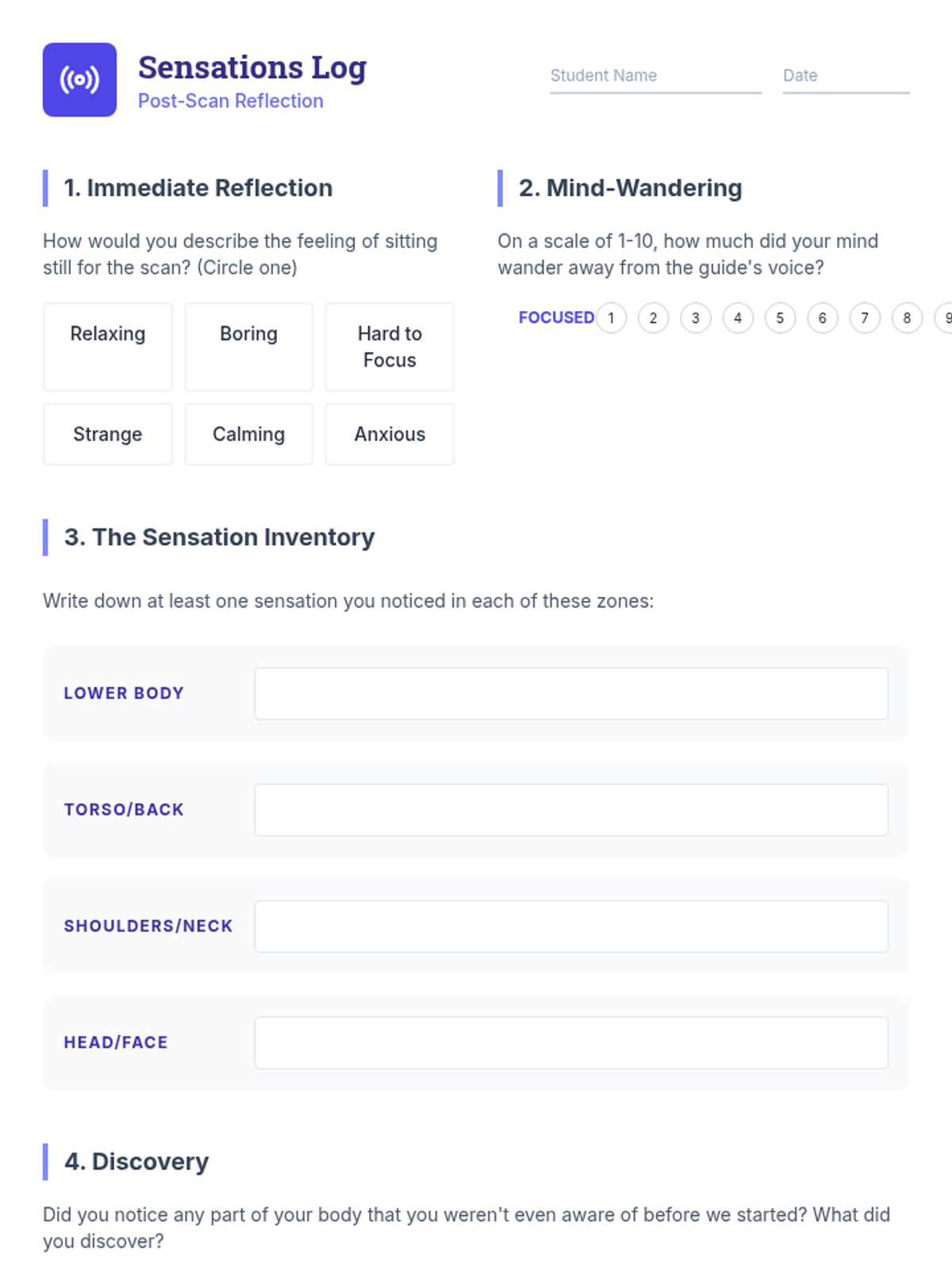Click the Date field
The width and height of the screenshot is (952, 1270).
pos(846,76)
